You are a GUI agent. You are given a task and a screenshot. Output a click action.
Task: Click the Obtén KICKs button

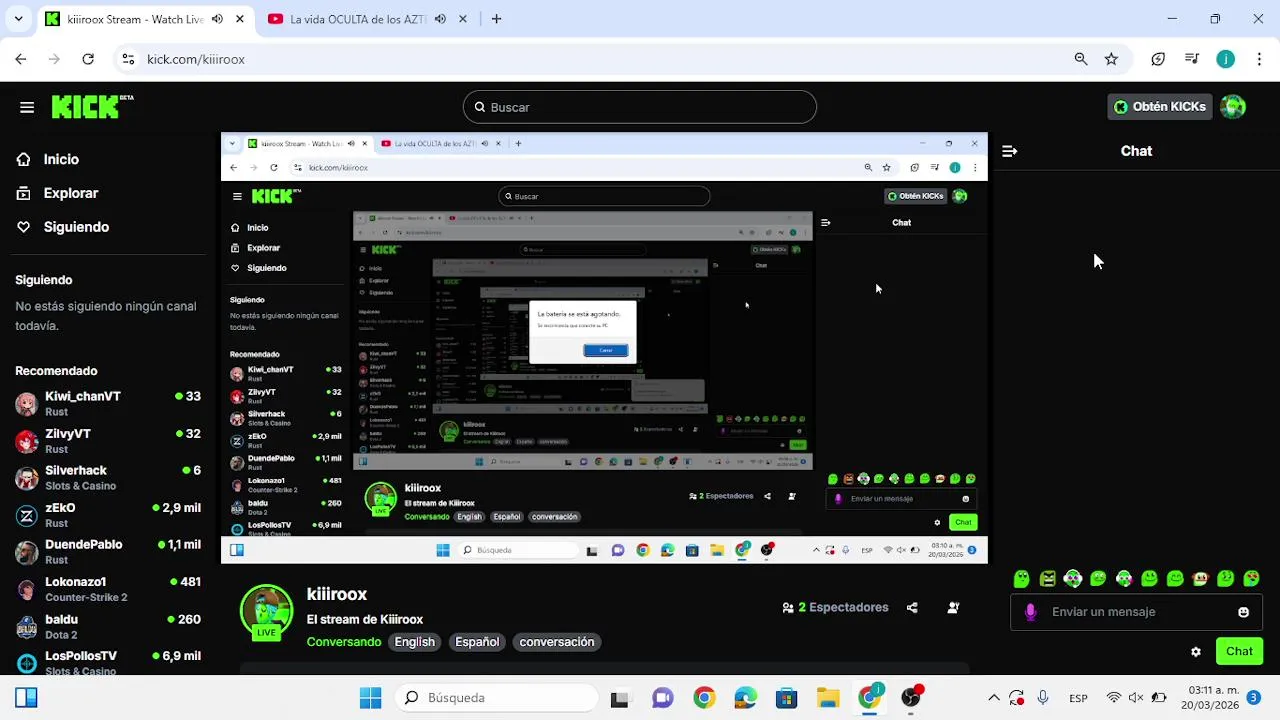point(1160,107)
